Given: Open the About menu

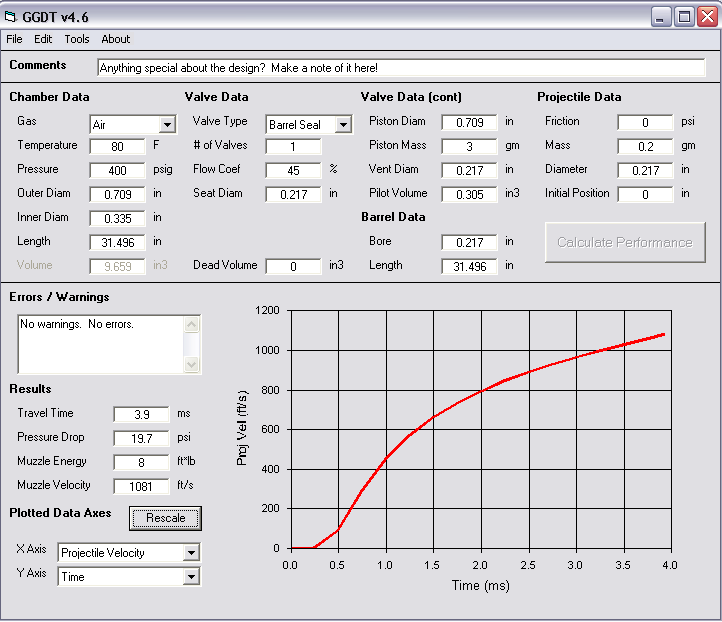Looking at the screenshot, I should (116, 39).
